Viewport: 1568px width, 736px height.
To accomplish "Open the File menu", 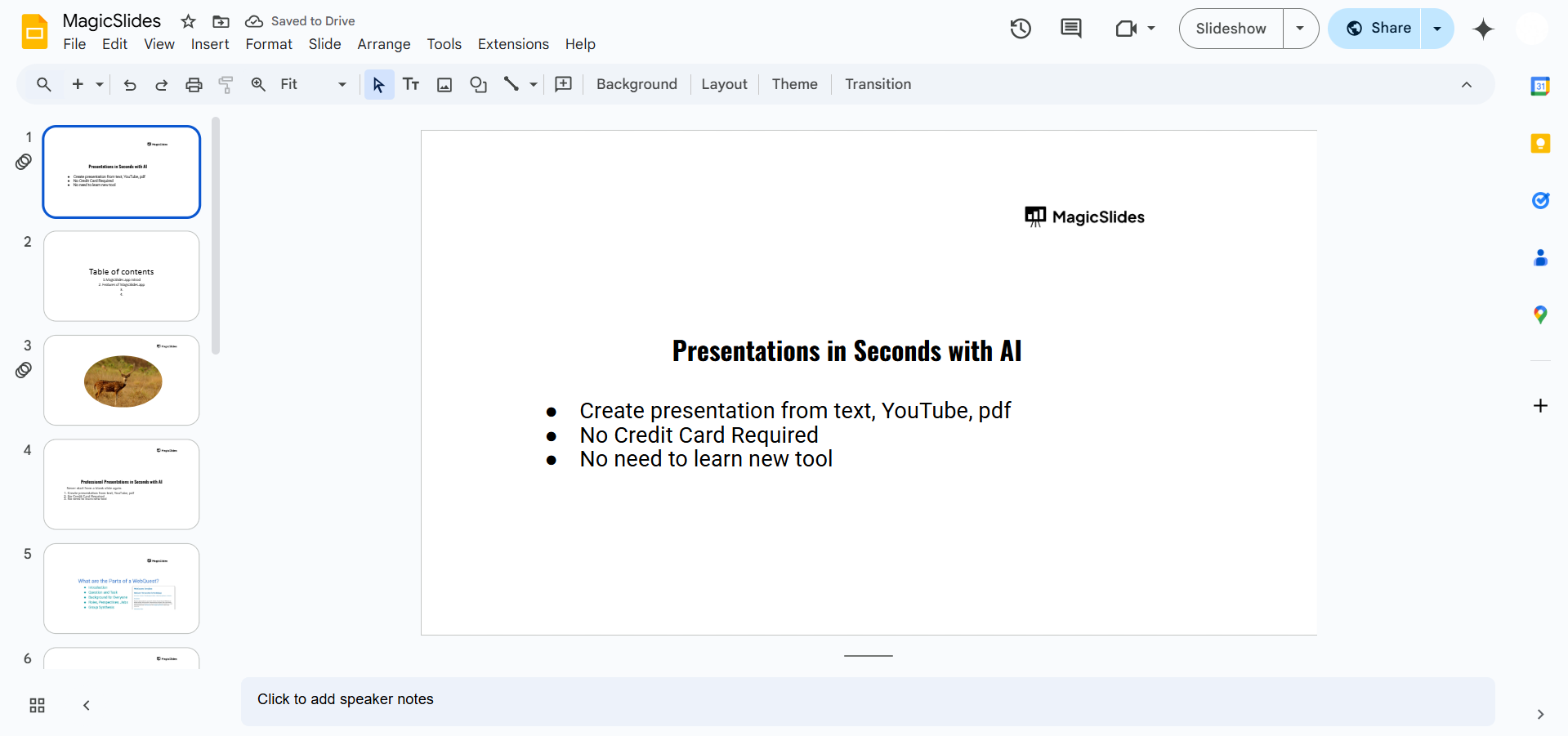I will [x=74, y=44].
